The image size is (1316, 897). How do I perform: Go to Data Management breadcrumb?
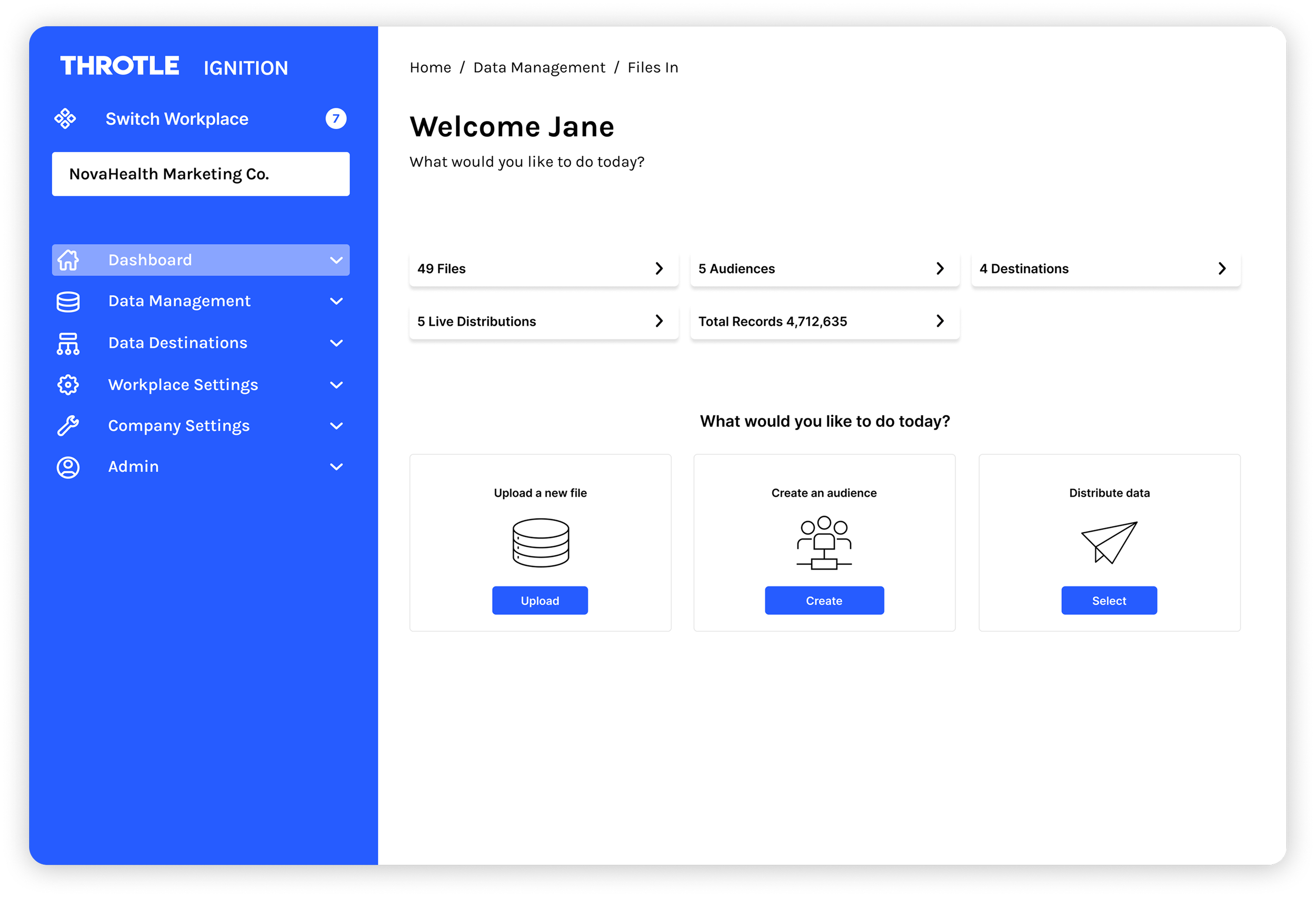(x=539, y=67)
